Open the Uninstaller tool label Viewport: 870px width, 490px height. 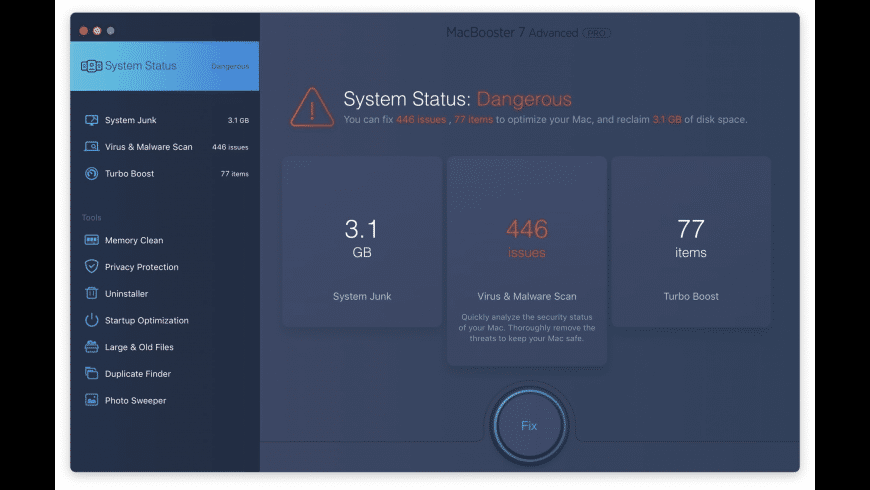(127, 294)
